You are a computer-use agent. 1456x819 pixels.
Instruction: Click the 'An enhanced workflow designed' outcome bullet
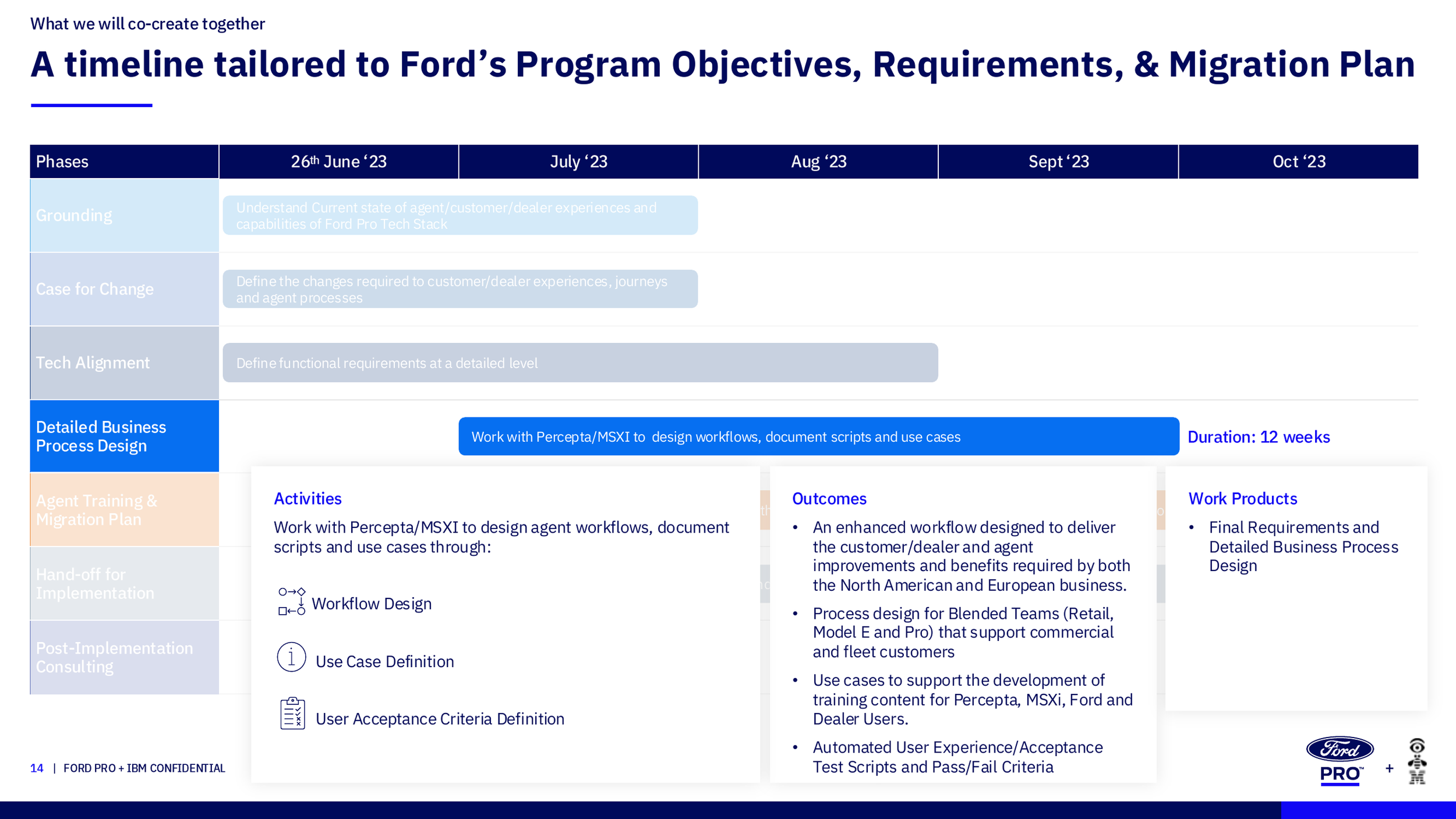[x=971, y=556]
